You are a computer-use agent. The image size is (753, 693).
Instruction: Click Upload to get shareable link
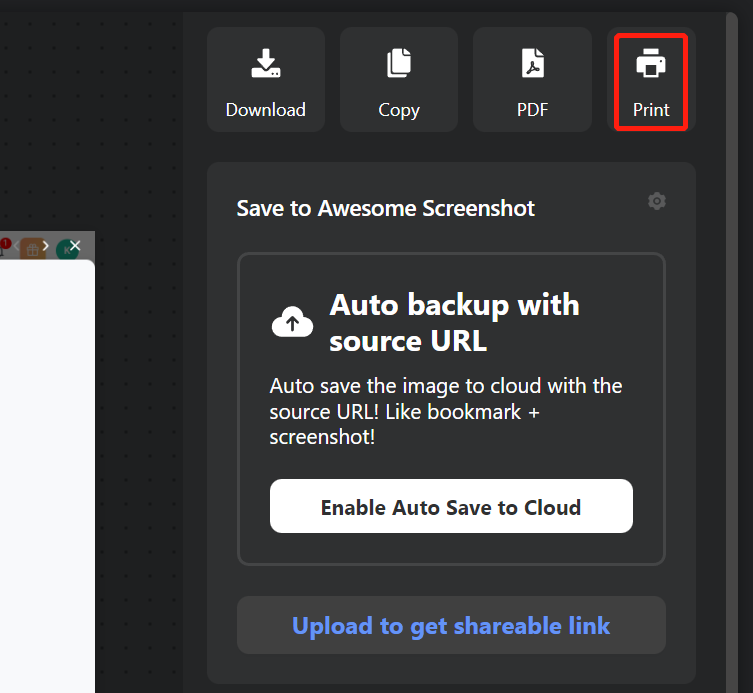pyautogui.click(x=451, y=625)
